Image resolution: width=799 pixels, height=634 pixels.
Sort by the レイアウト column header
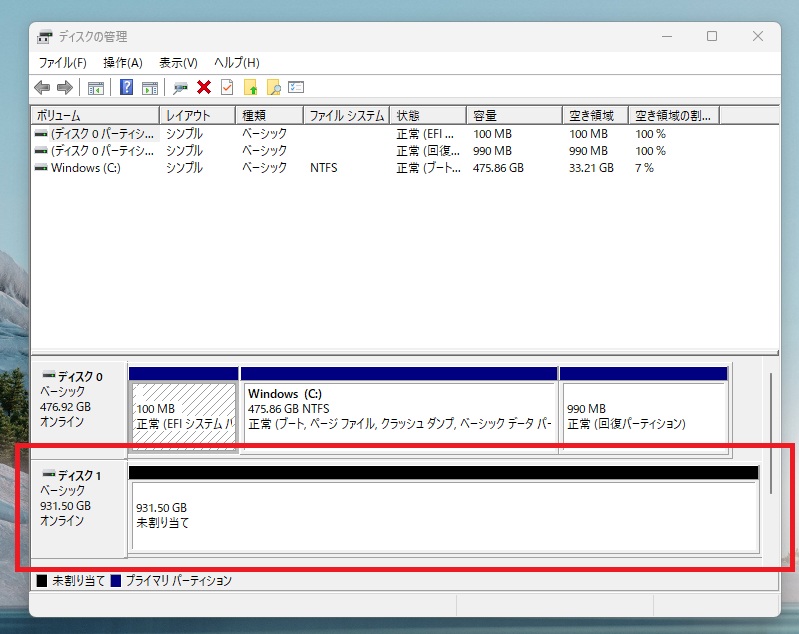click(198, 116)
